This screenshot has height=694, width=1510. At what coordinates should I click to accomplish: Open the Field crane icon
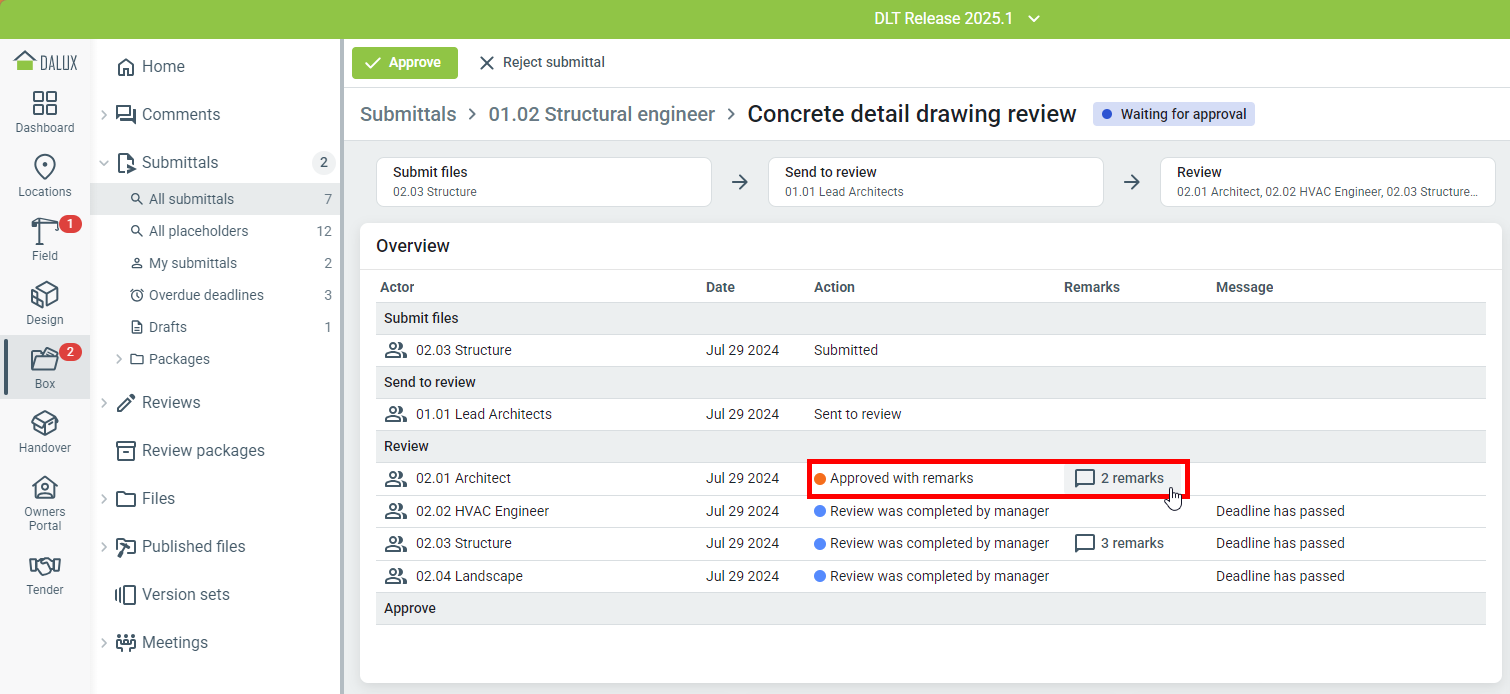tap(45, 232)
